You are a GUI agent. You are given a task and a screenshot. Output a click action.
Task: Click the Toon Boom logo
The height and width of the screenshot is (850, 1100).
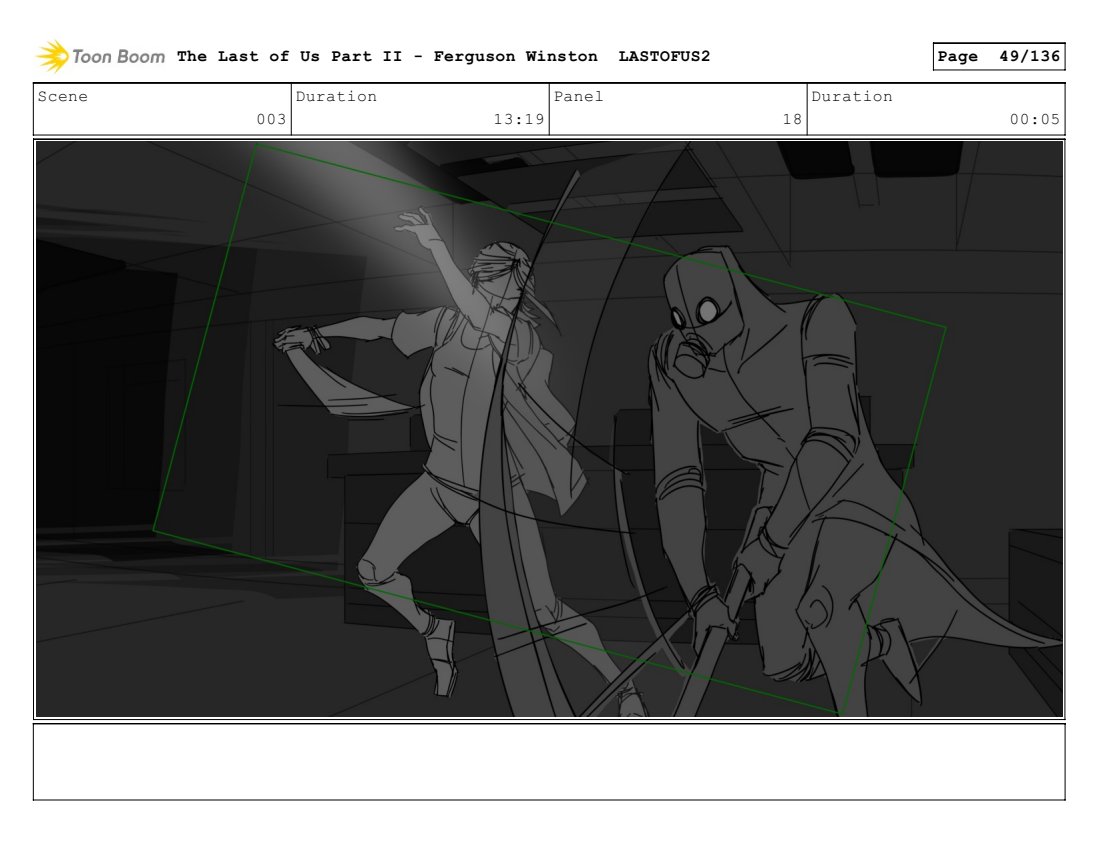point(100,56)
